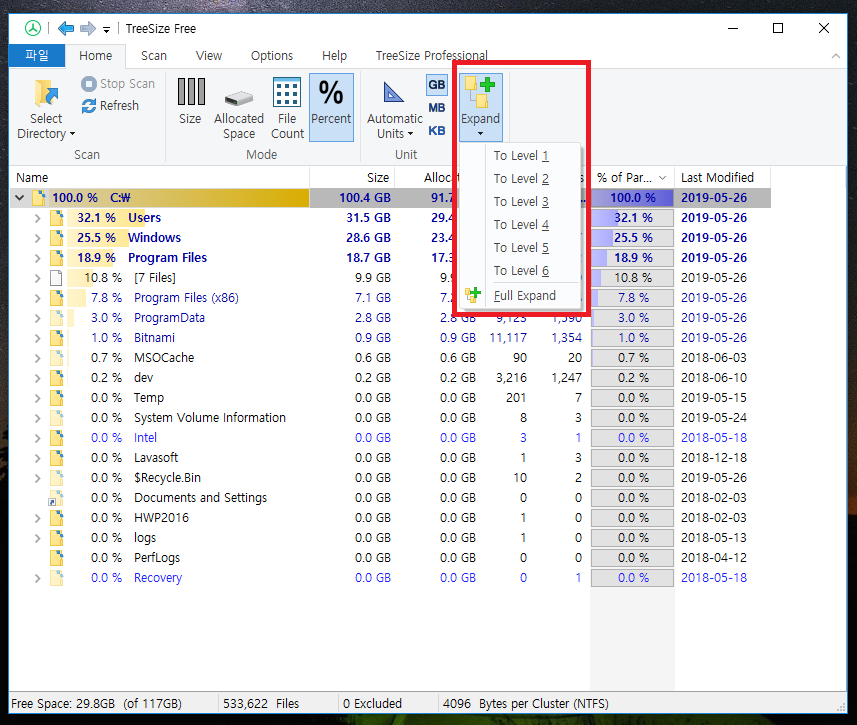
Task: Expand the Bitnami folder
Action: [x=37, y=338]
